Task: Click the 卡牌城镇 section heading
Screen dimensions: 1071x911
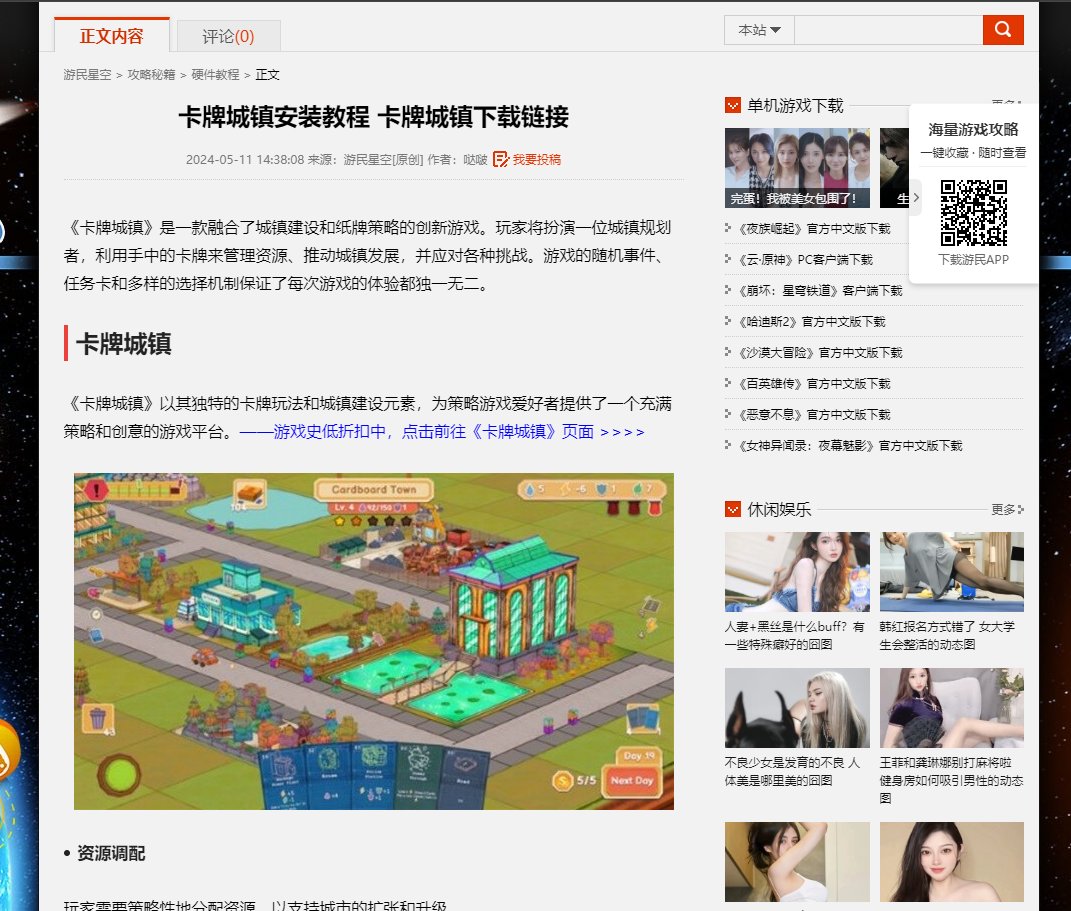Action: tap(124, 344)
